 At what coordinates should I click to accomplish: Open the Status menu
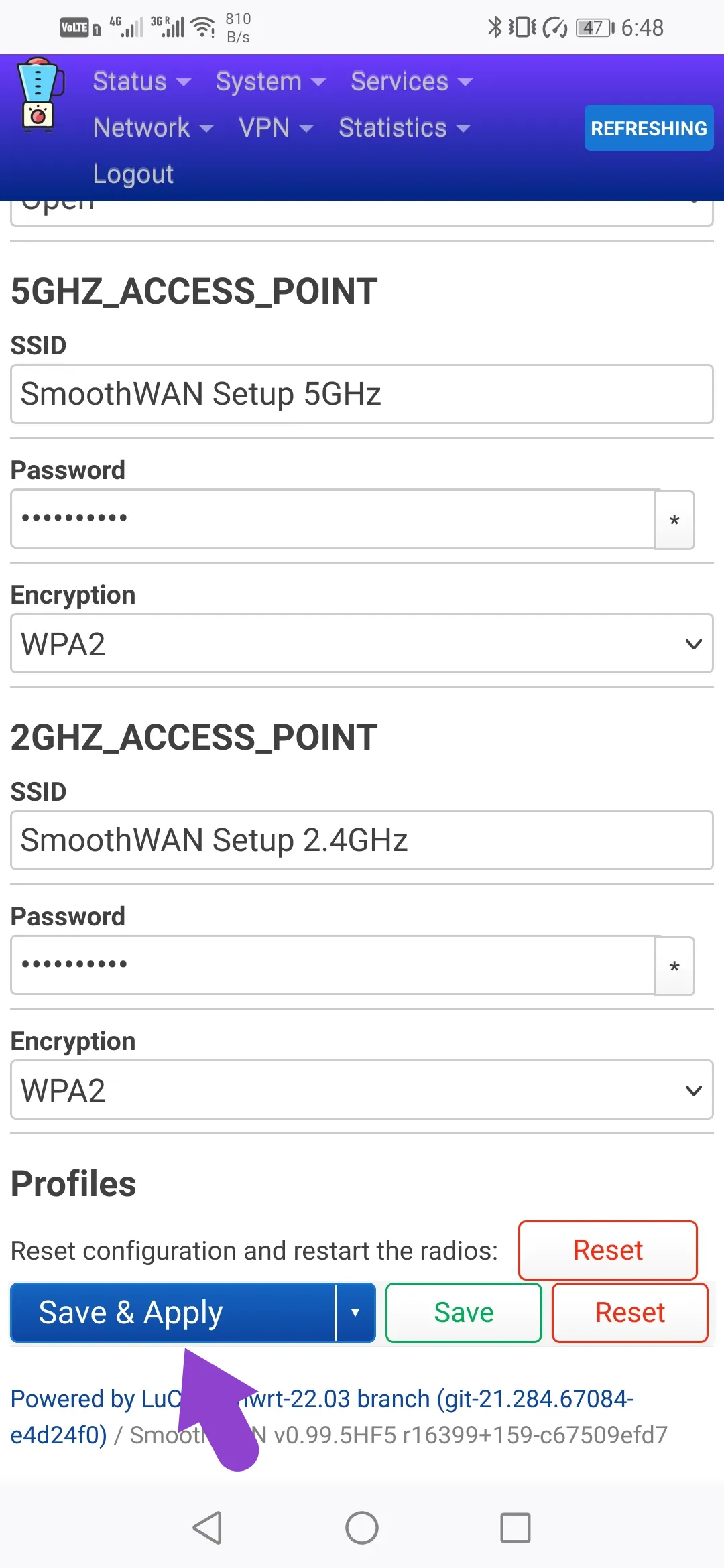[141, 82]
